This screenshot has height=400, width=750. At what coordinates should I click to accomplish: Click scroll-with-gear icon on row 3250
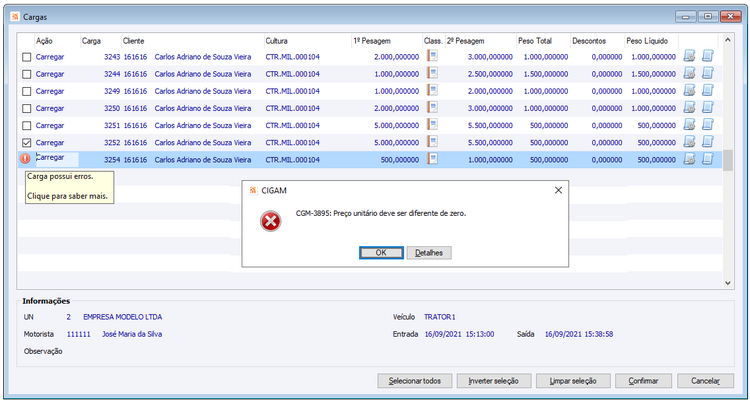689,108
